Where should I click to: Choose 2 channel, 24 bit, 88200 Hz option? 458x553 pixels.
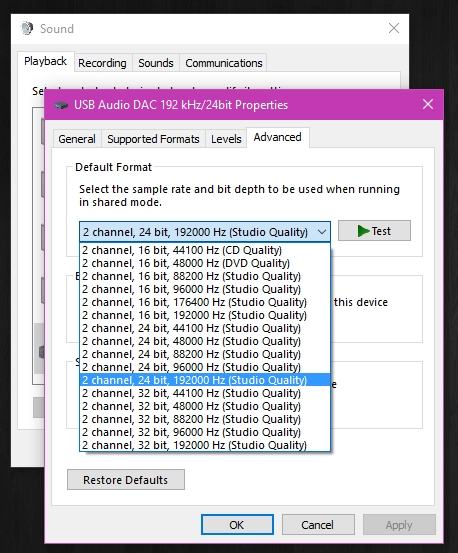point(205,354)
